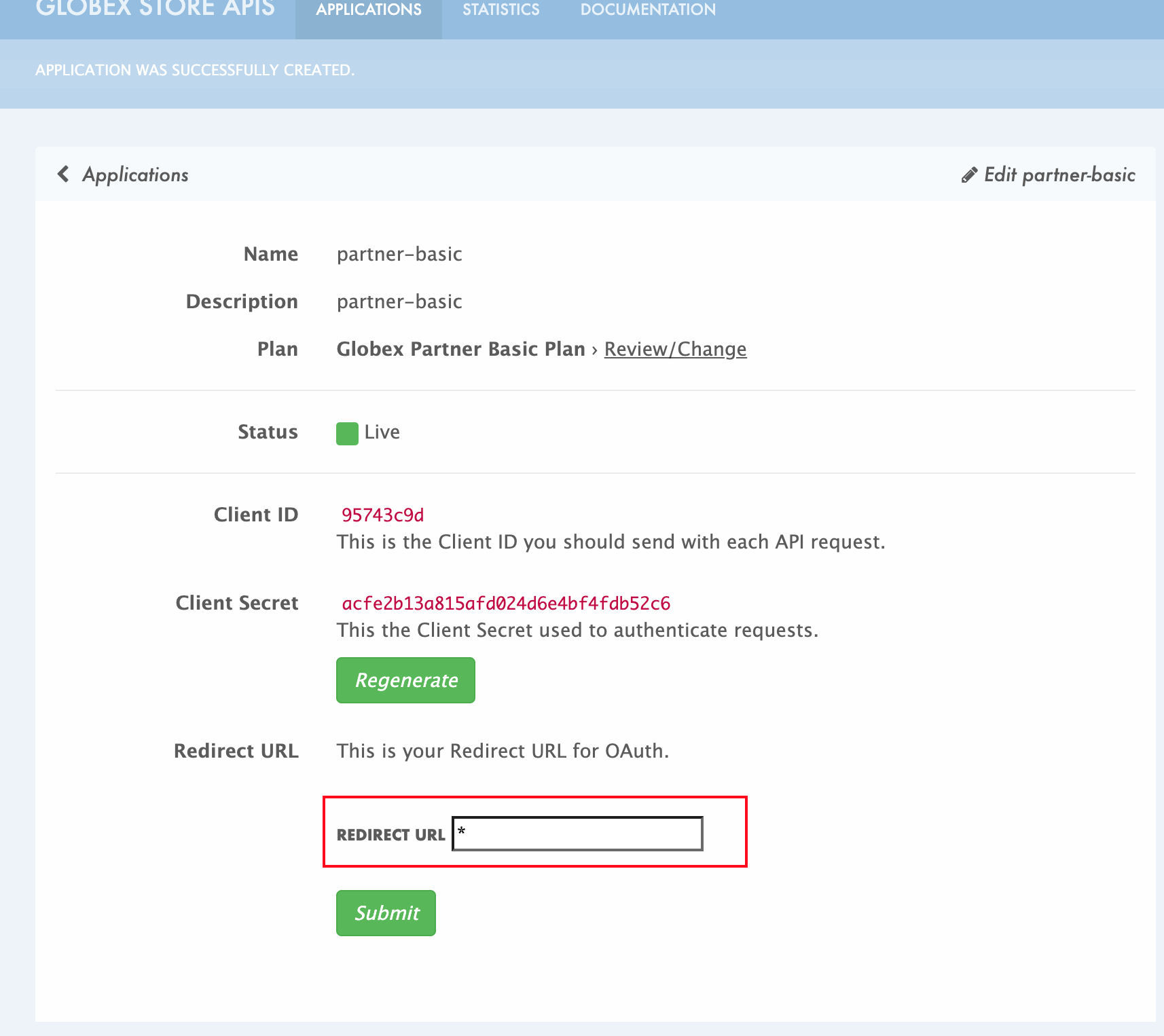Open the Review/Change plan link
The height and width of the screenshot is (1036, 1164).
(675, 349)
